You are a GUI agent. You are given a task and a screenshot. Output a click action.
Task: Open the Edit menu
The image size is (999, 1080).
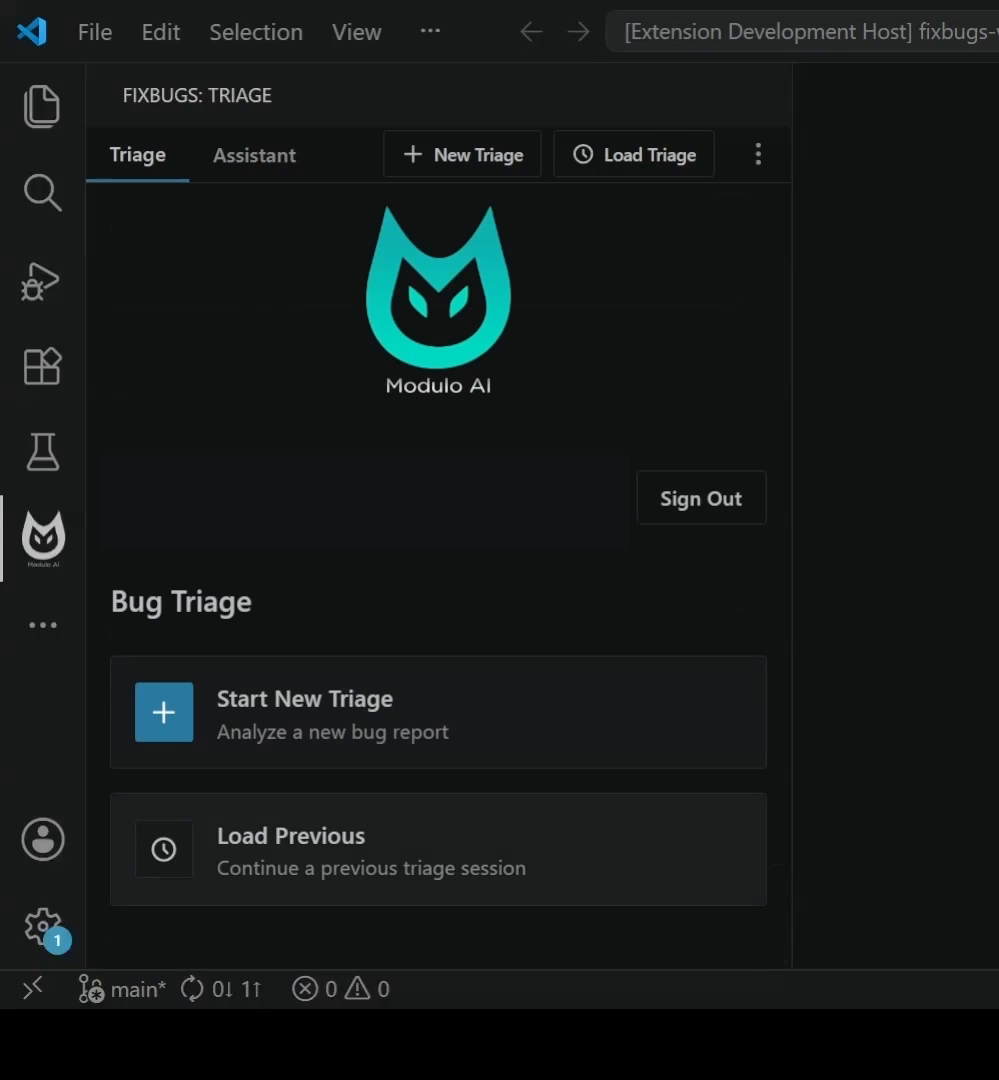pyautogui.click(x=161, y=32)
